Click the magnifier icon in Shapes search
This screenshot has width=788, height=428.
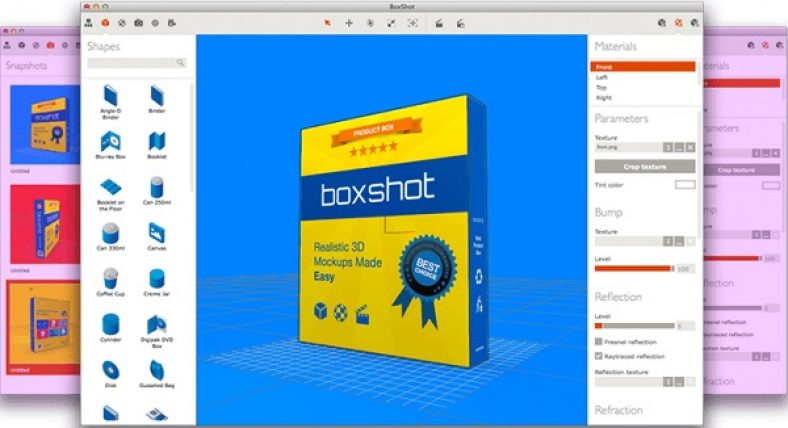pyautogui.click(x=180, y=63)
